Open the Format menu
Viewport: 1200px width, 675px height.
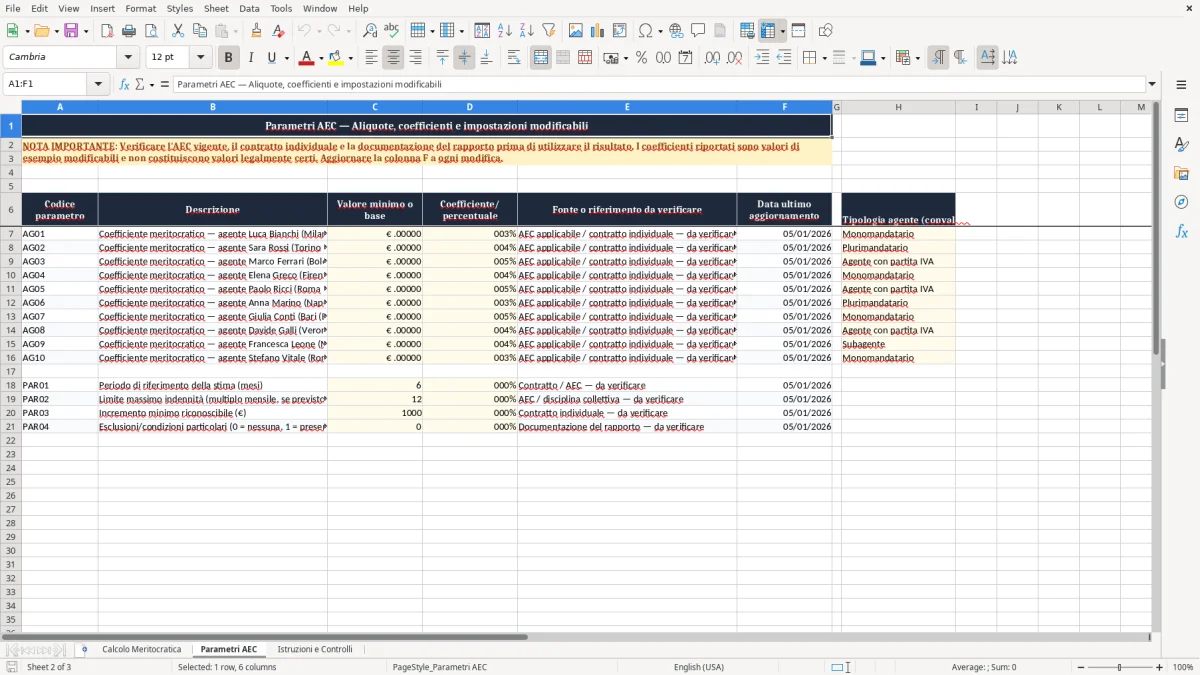[x=140, y=8]
